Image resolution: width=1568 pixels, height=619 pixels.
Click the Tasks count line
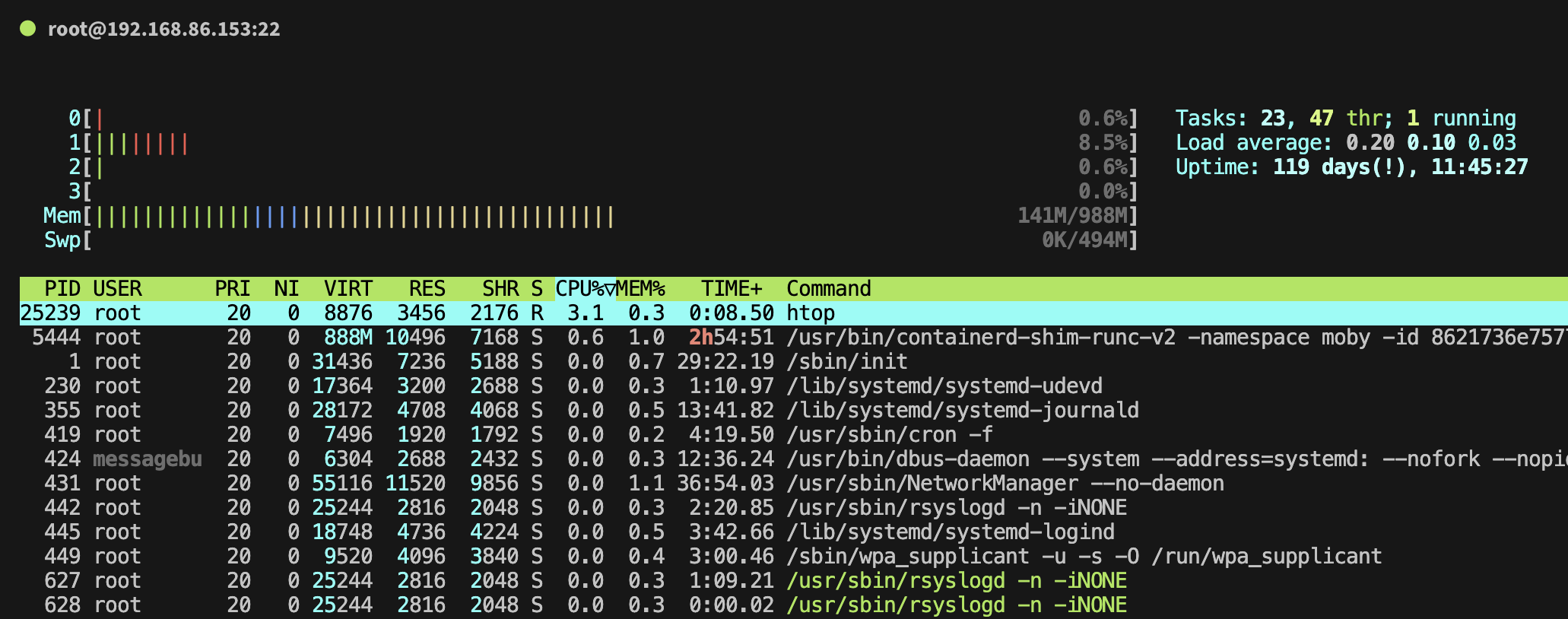coord(1345,118)
